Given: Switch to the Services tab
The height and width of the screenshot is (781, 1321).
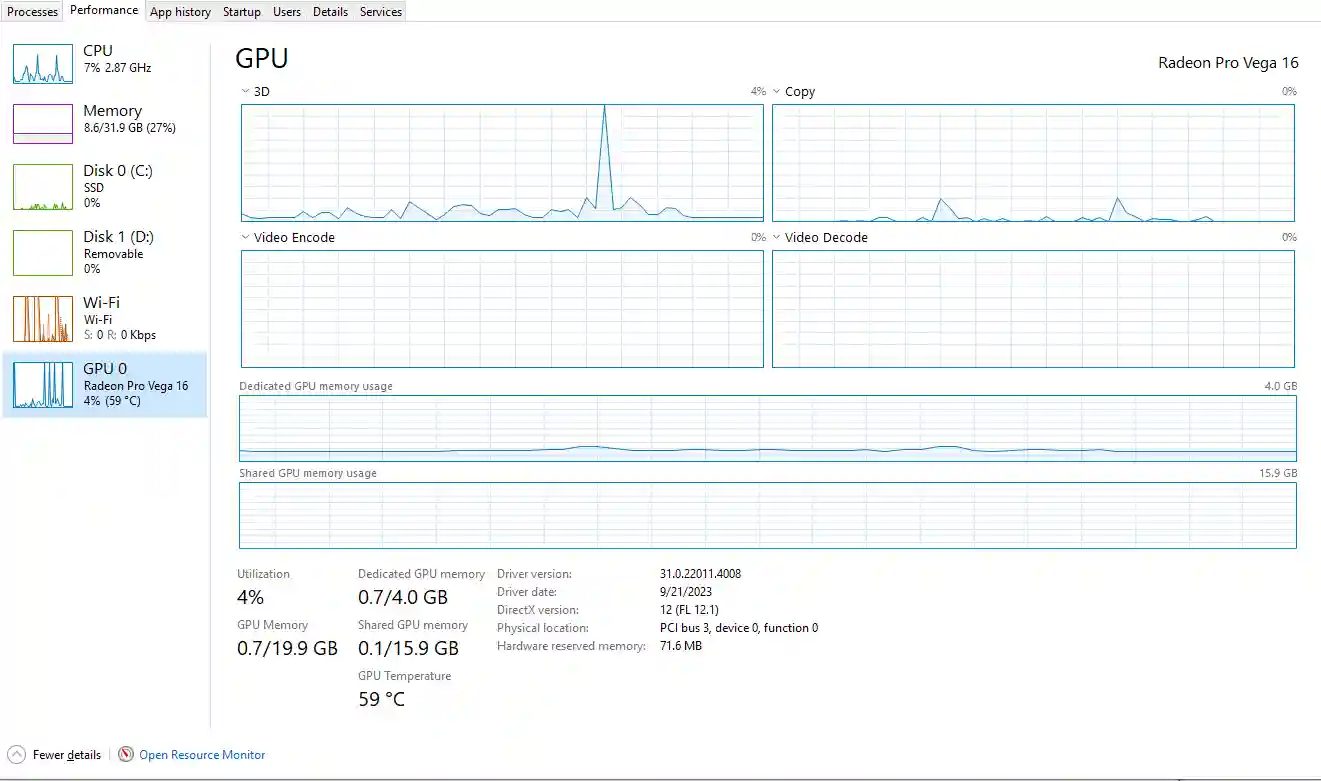Looking at the screenshot, I should 381,12.
